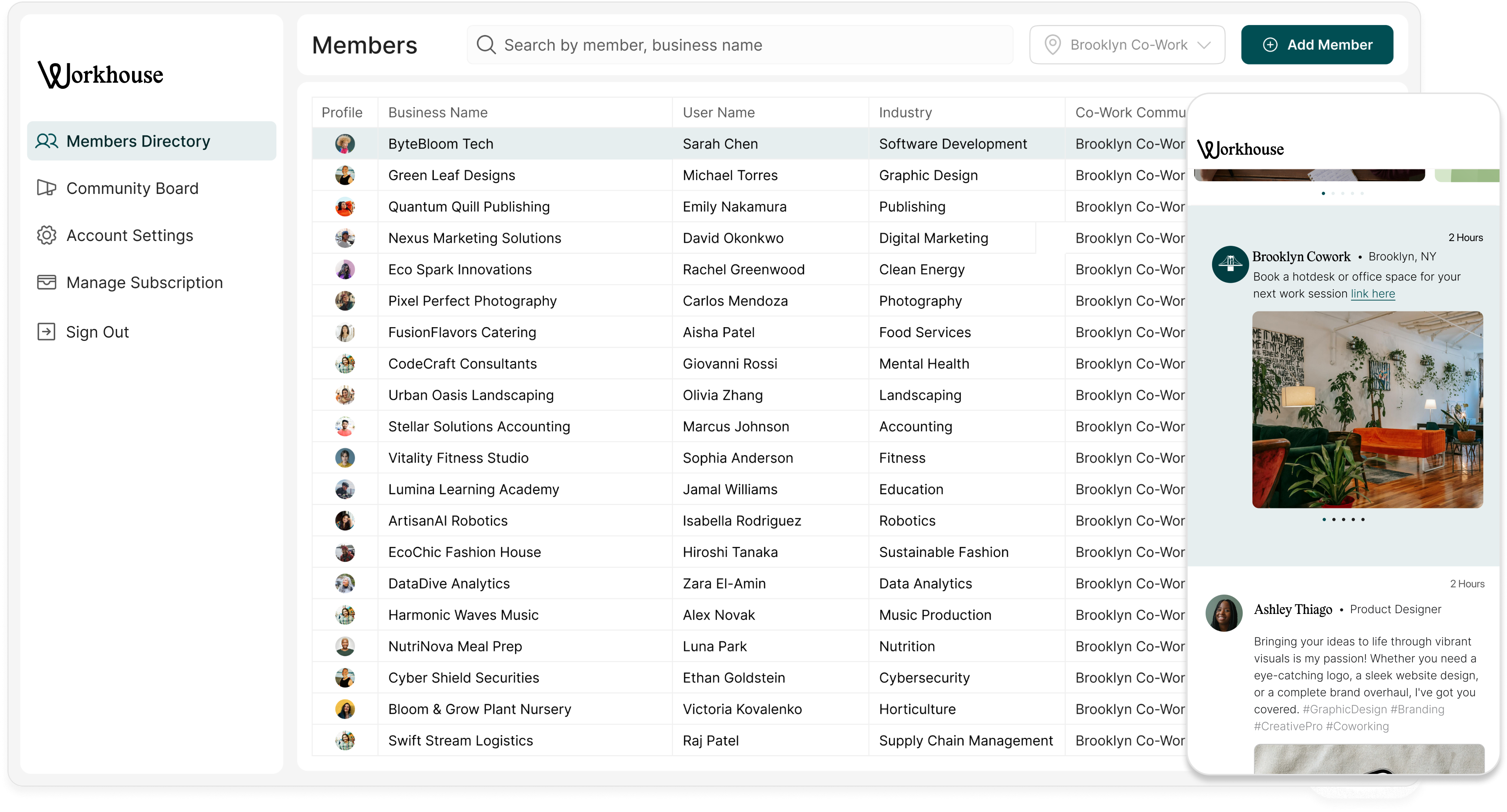Image resolution: width=1507 pixels, height=812 pixels.
Task: Click Raj Patel's profile avatar
Action: click(345, 741)
